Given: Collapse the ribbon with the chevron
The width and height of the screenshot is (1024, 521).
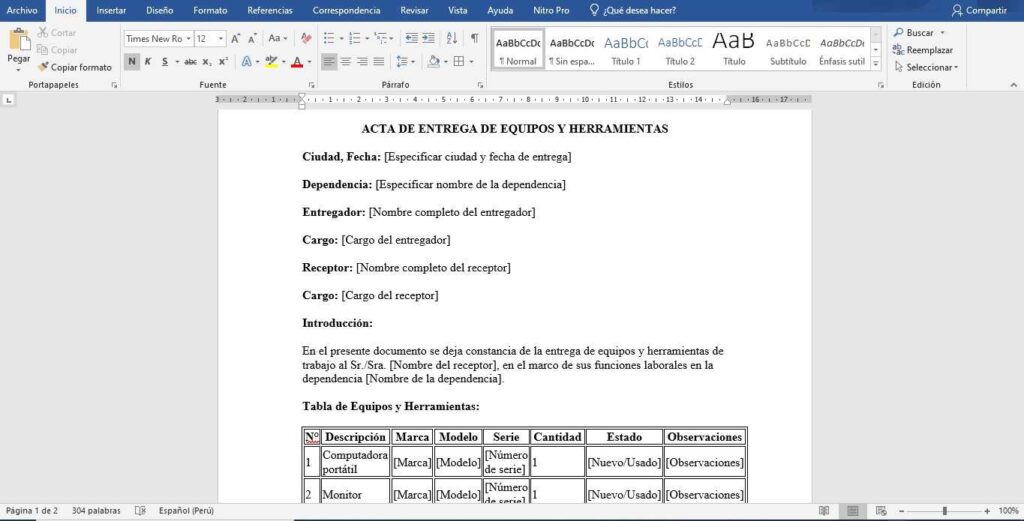Looking at the screenshot, I should coord(1014,85).
